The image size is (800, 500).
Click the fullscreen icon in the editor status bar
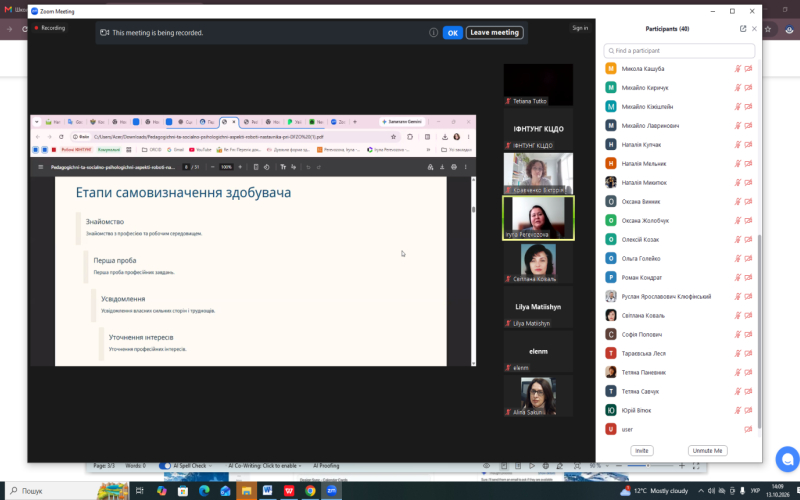(x=696, y=466)
